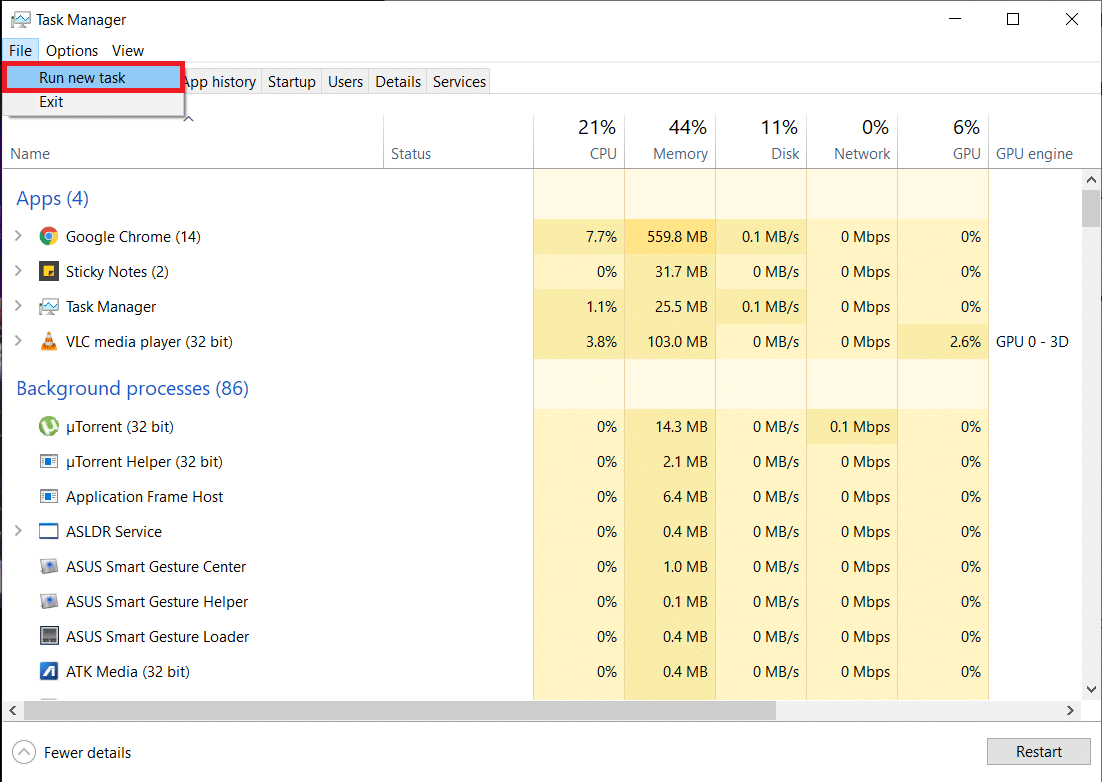Click the 0.1 Mbps network value

pos(860,426)
